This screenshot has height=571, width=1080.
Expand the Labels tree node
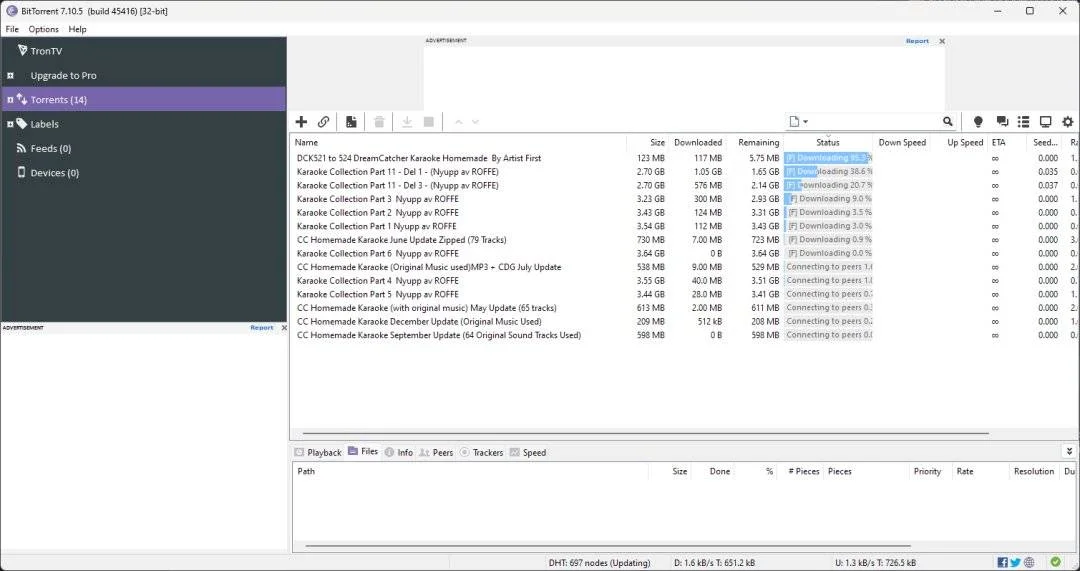(10, 124)
